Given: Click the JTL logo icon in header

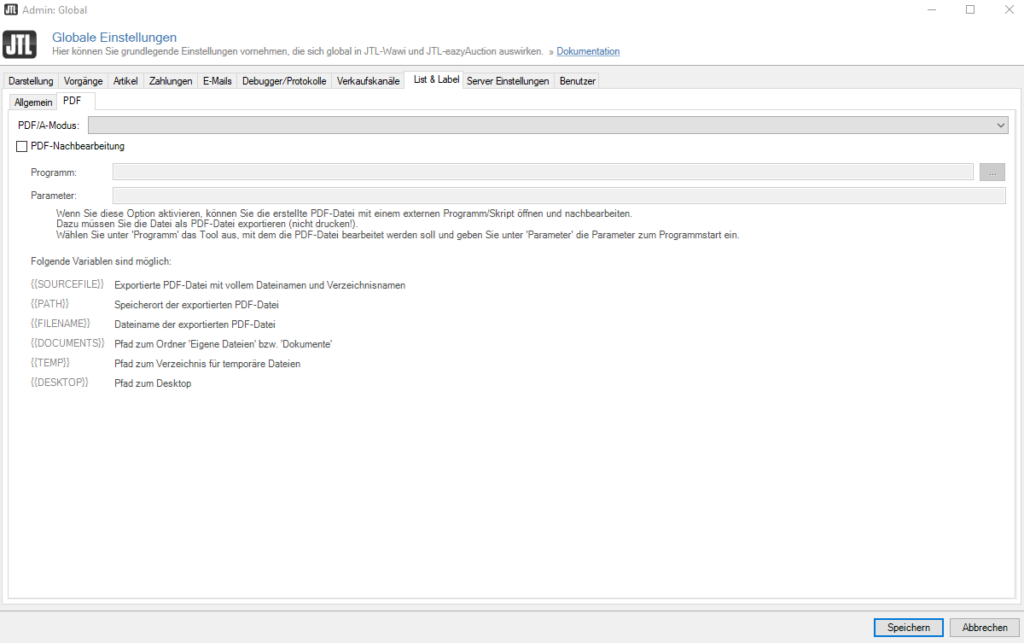Looking at the screenshot, I should [20, 44].
